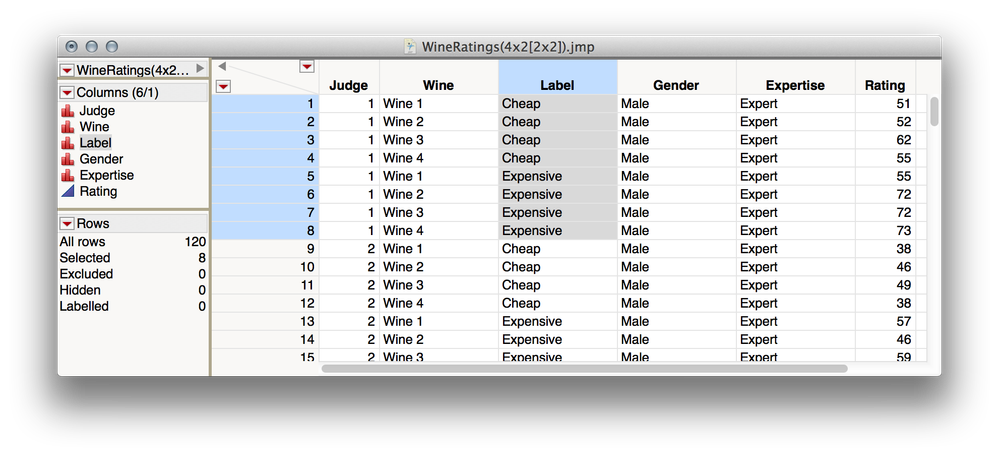Open the row-area red triangle menu
This screenshot has height=456, width=999.
coord(224,86)
